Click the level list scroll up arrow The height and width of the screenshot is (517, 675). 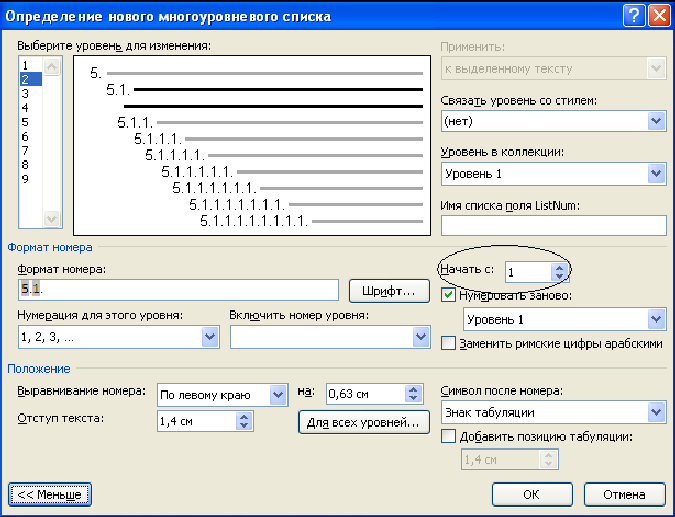pyautogui.click(x=52, y=66)
